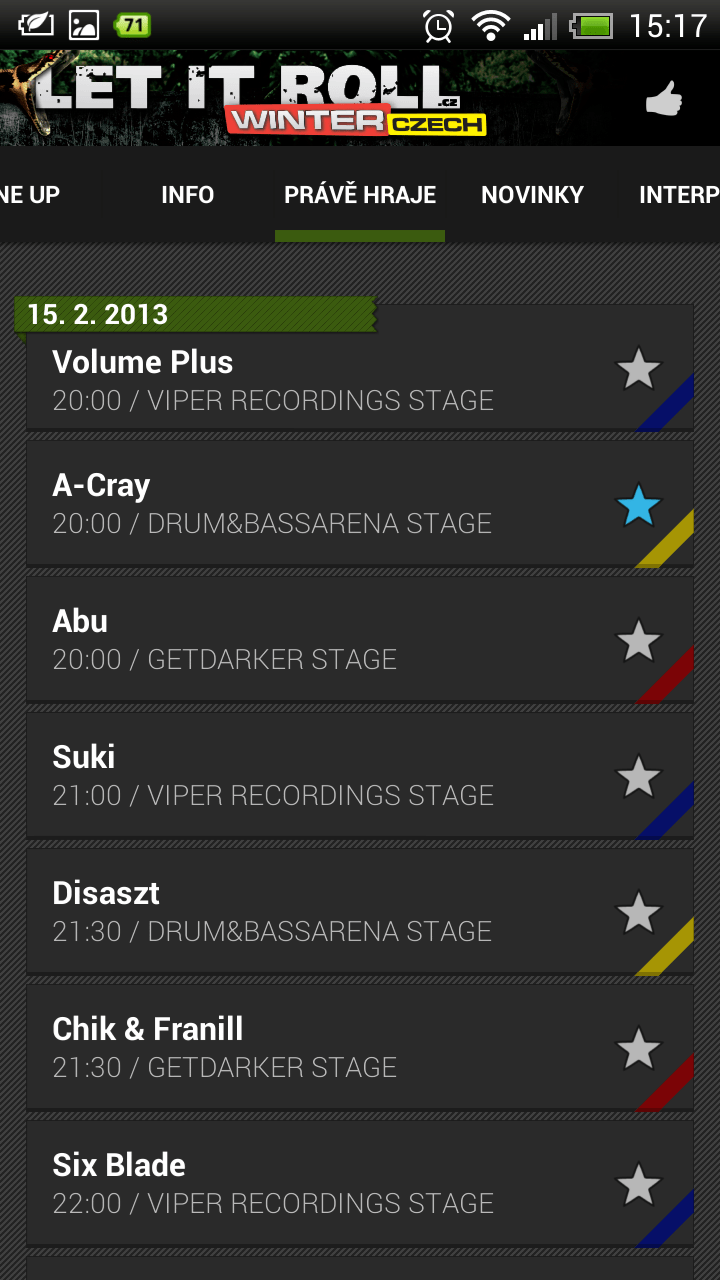Tap the star next to Disaszt
The width and height of the screenshot is (720, 1280).
638,913
